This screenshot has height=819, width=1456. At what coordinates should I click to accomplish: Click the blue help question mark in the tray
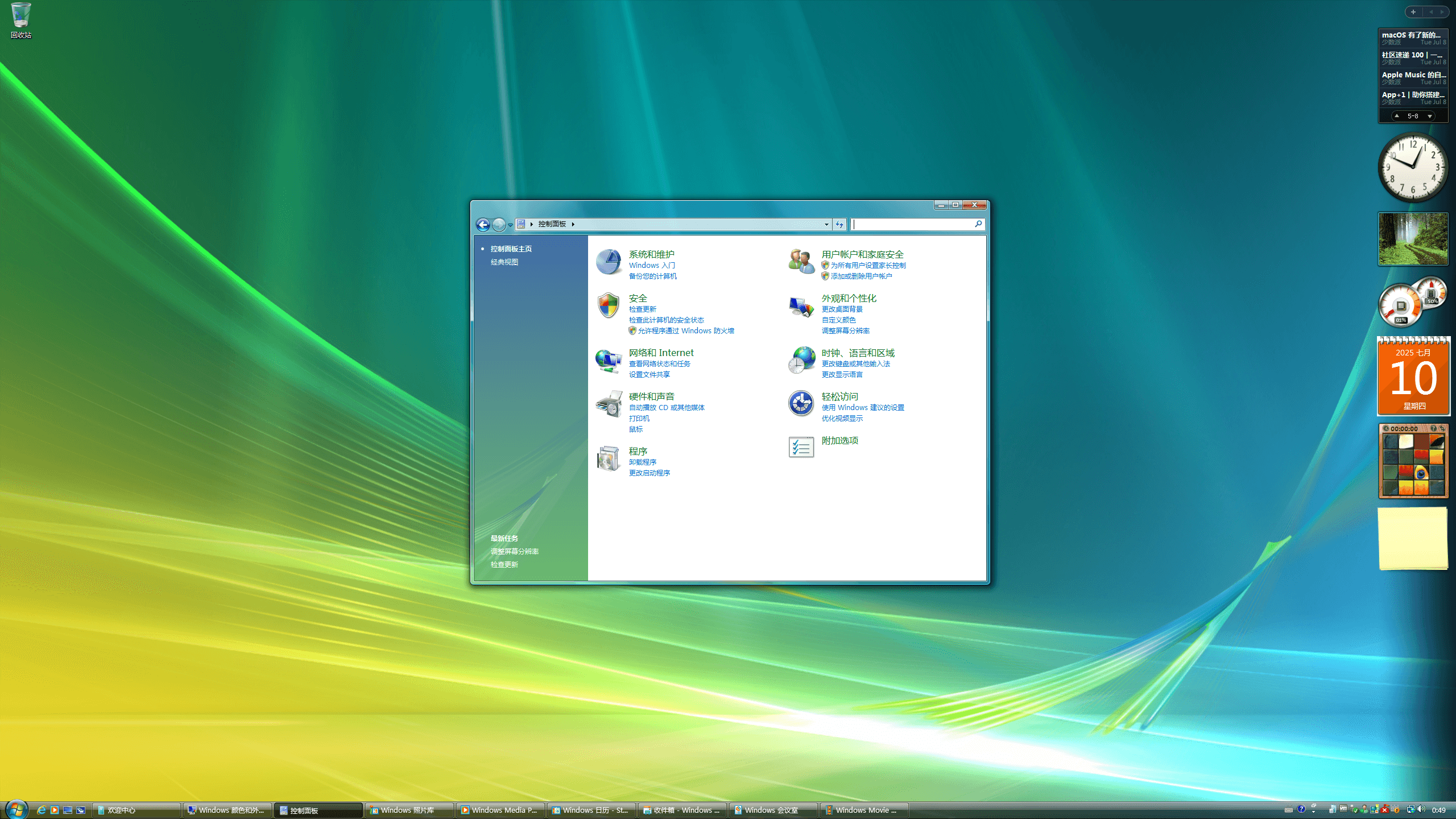click(1301, 809)
